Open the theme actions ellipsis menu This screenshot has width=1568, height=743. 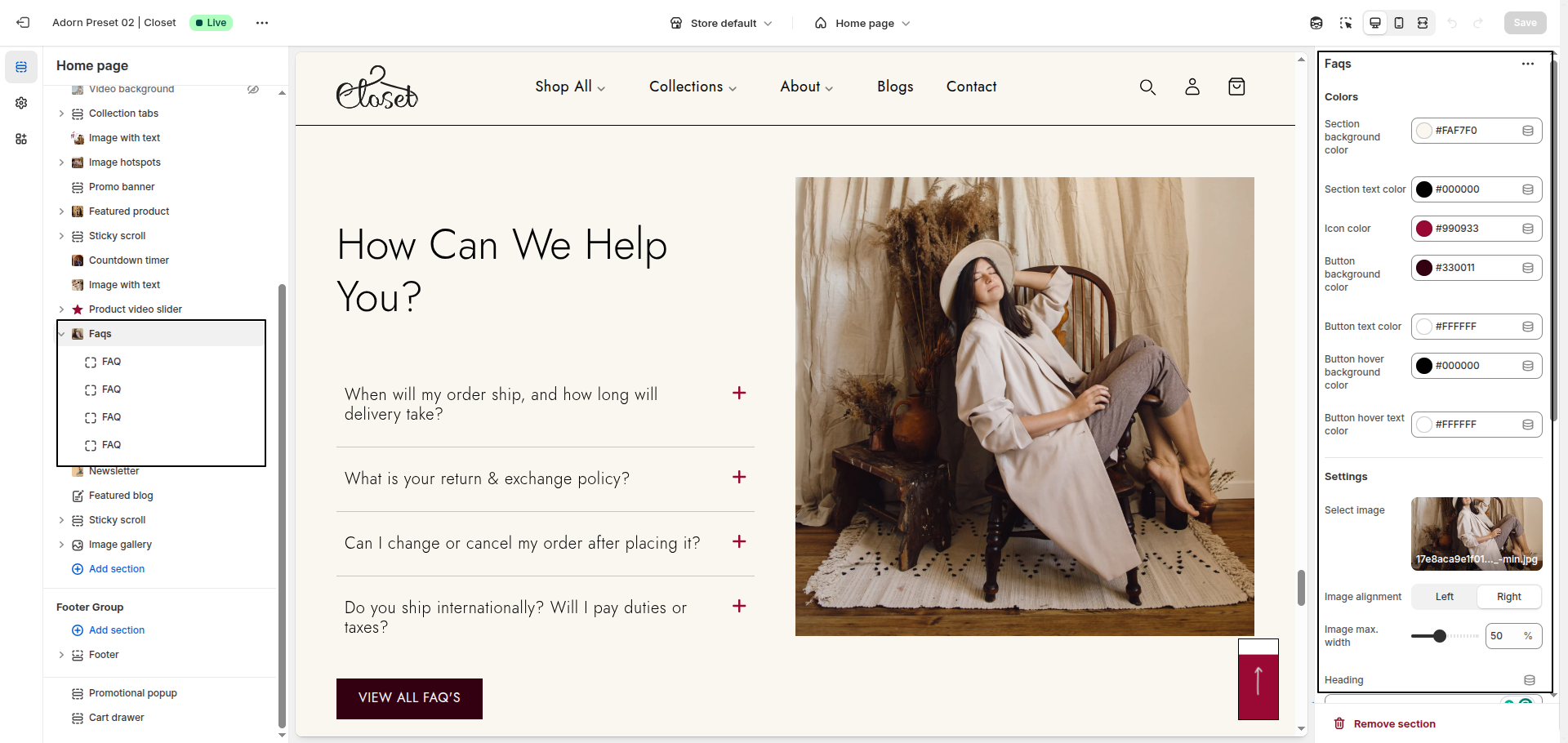point(262,23)
